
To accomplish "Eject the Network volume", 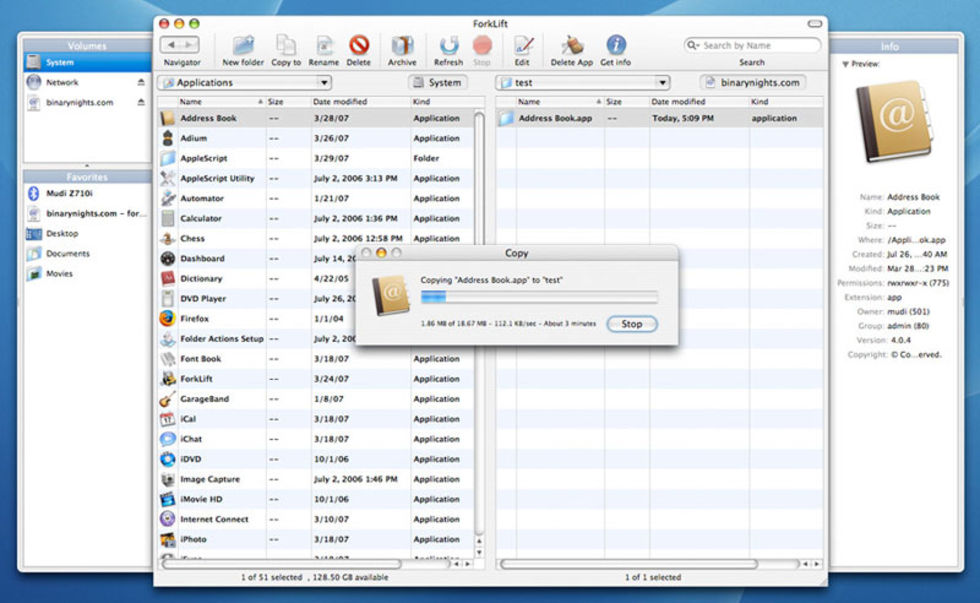I will pos(141,82).
